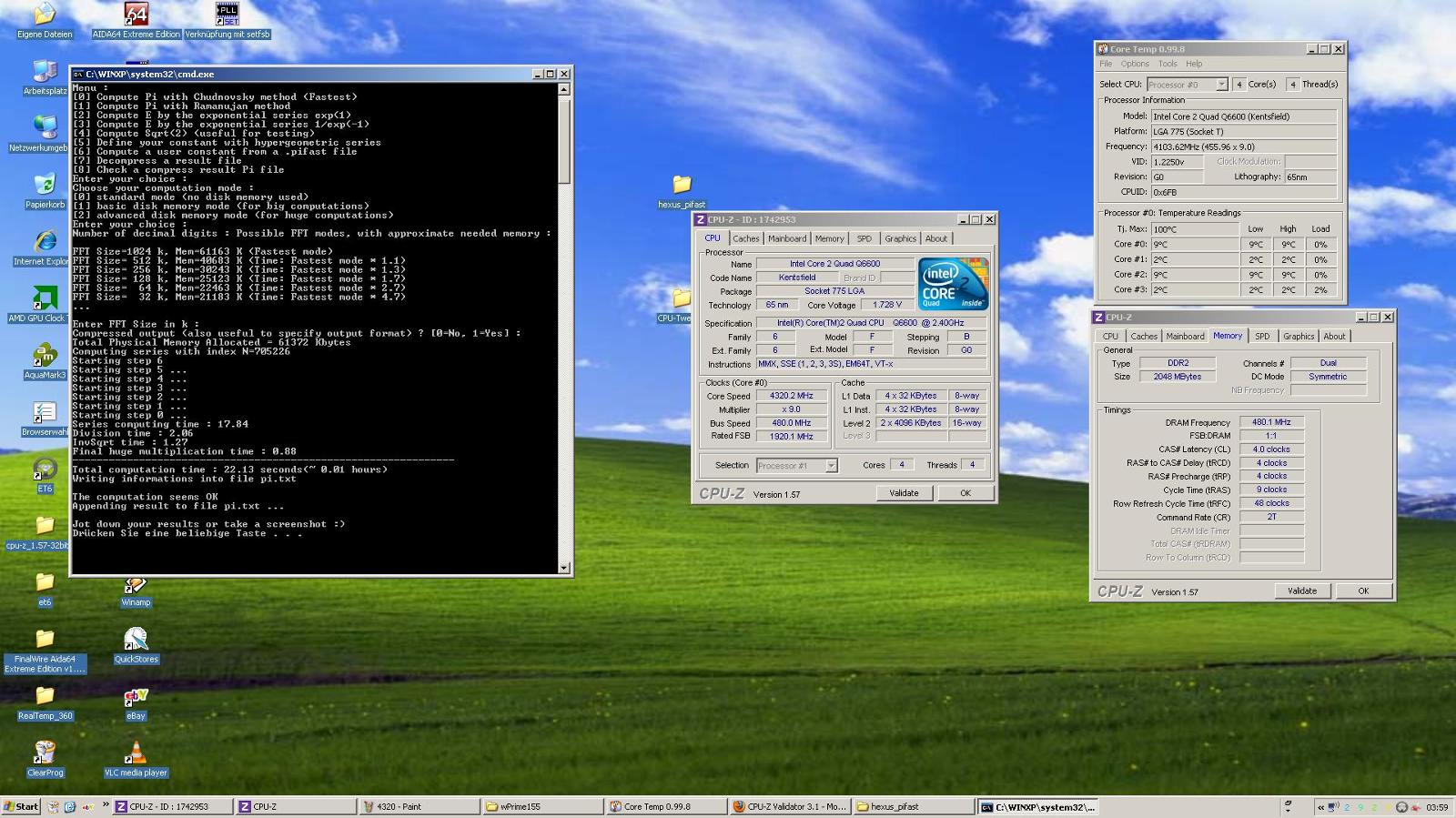1456x818 pixels.
Task: Switch to Graphics tab in CPU-Z memory window
Action: coord(1299,337)
